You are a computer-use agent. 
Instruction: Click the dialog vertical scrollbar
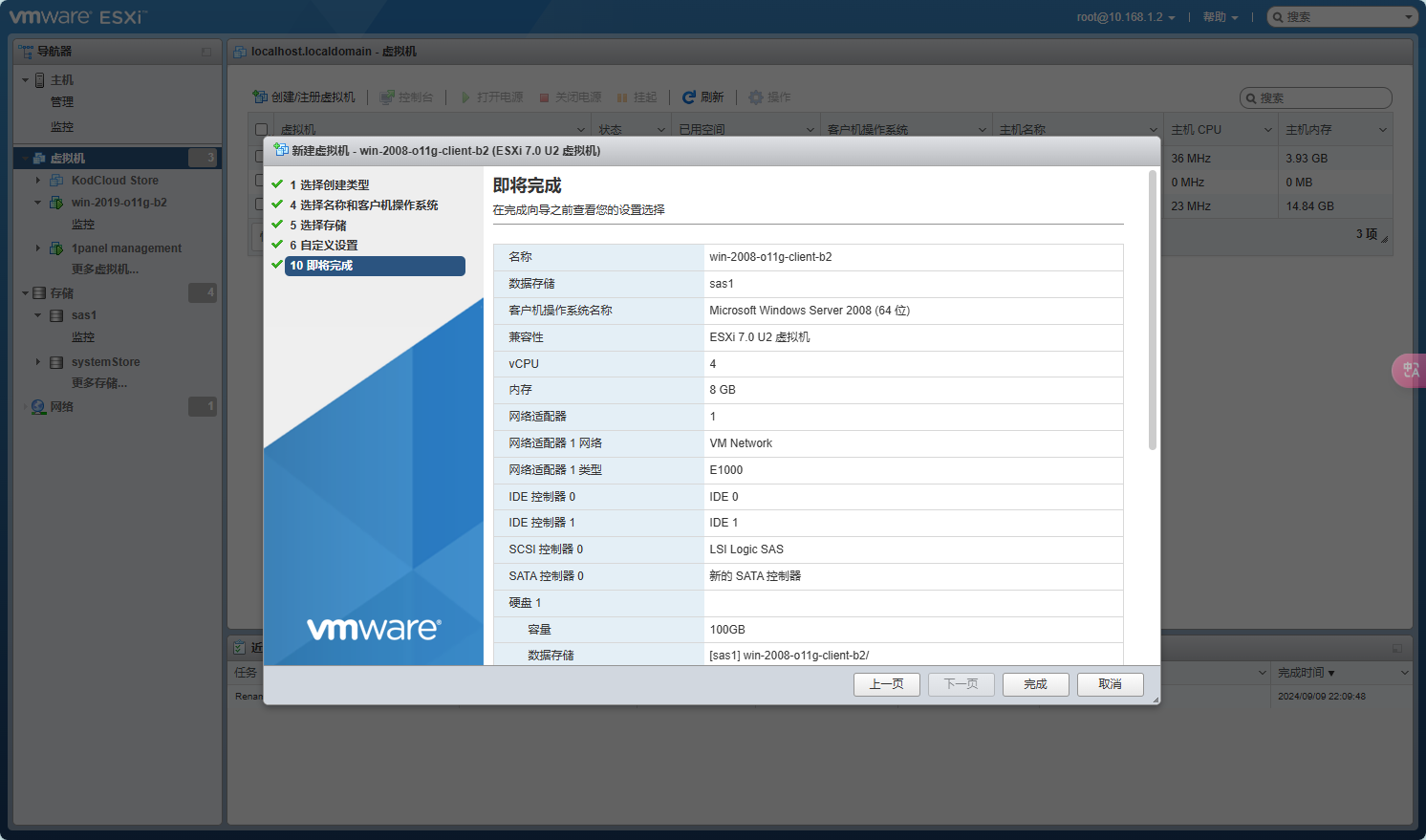coord(1153,310)
